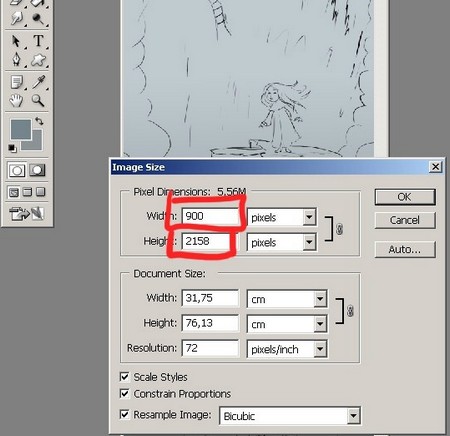Select the Type tool
Image resolution: width=450 pixels, height=436 pixels.
coord(39,41)
